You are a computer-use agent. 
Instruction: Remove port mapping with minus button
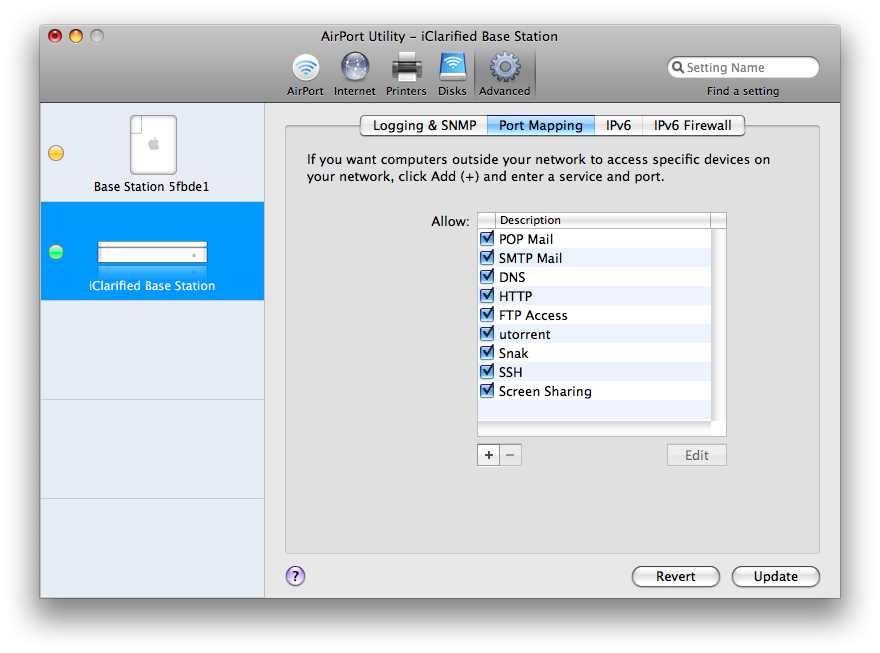[x=510, y=455]
